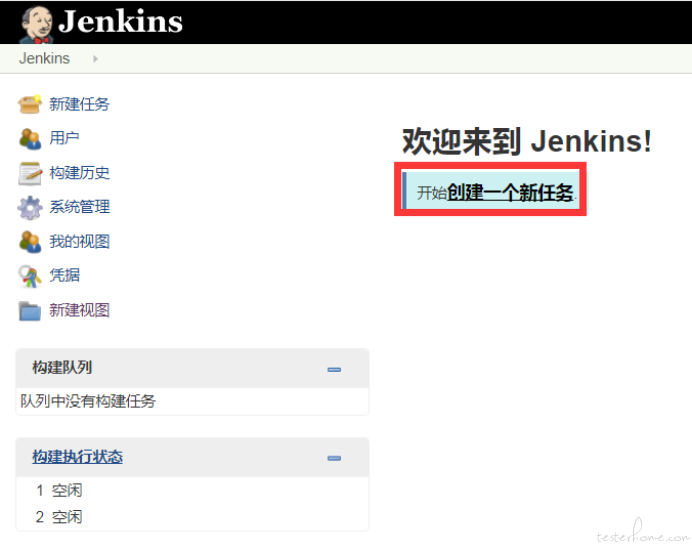Screen dimensions: 692x552
Task: Click the Jenkins breadcrumb link
Action: tap(44, 58)
